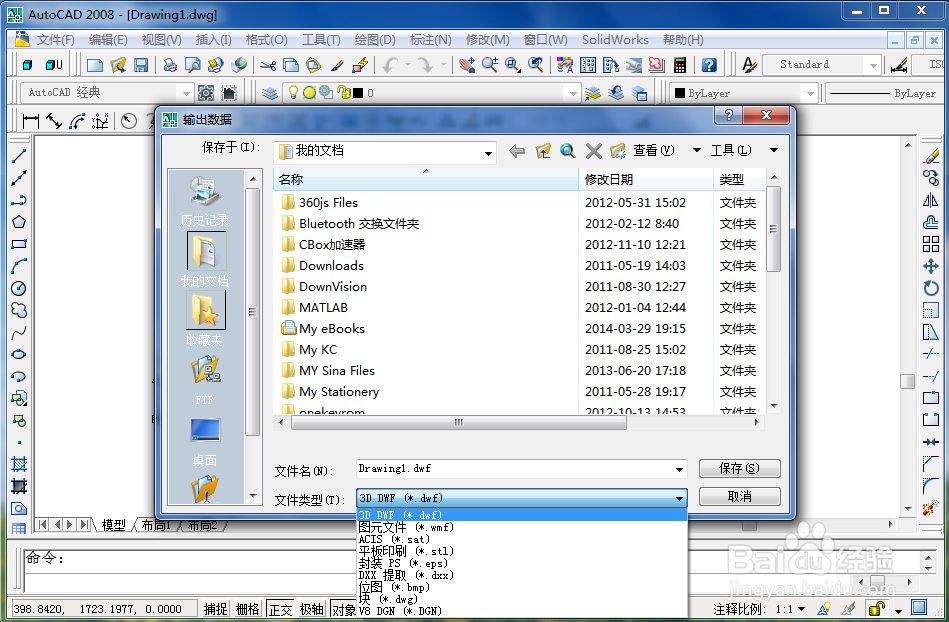Screen dimensions: 949x622
Task: Click the Linear dimension tool icon
Action: pos(30,121)
